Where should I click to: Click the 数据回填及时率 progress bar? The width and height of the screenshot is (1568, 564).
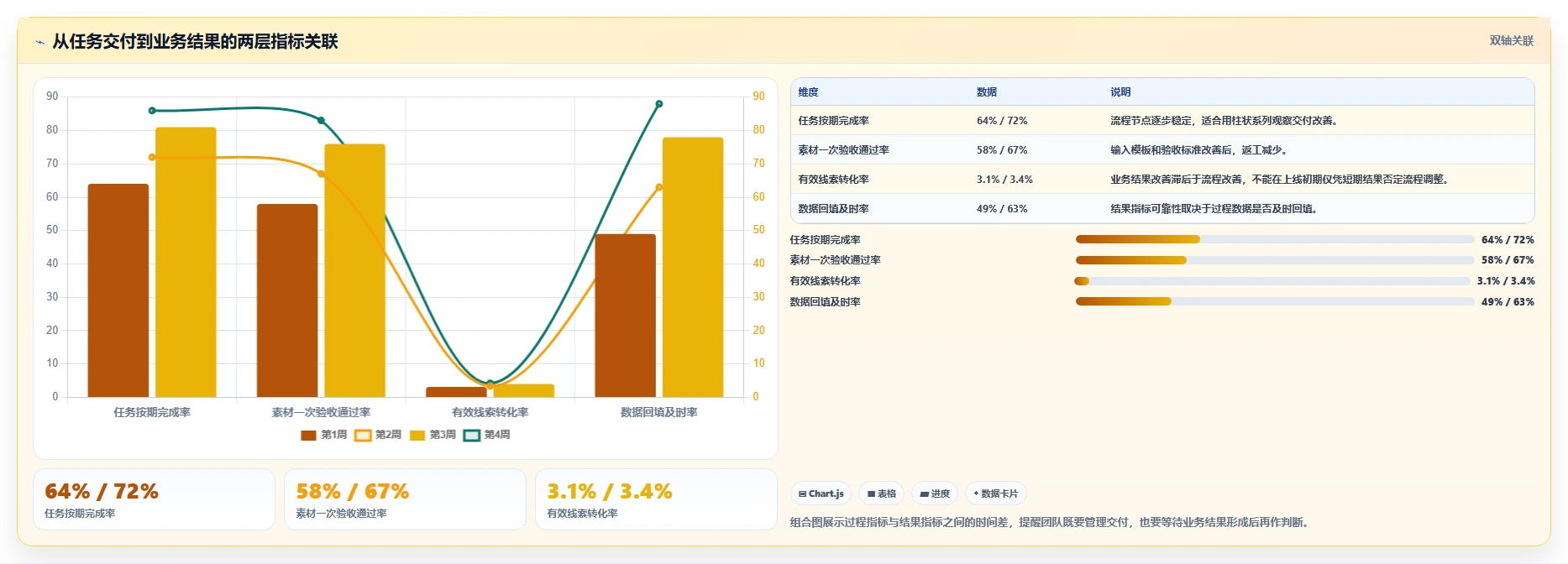(1275, 301)
